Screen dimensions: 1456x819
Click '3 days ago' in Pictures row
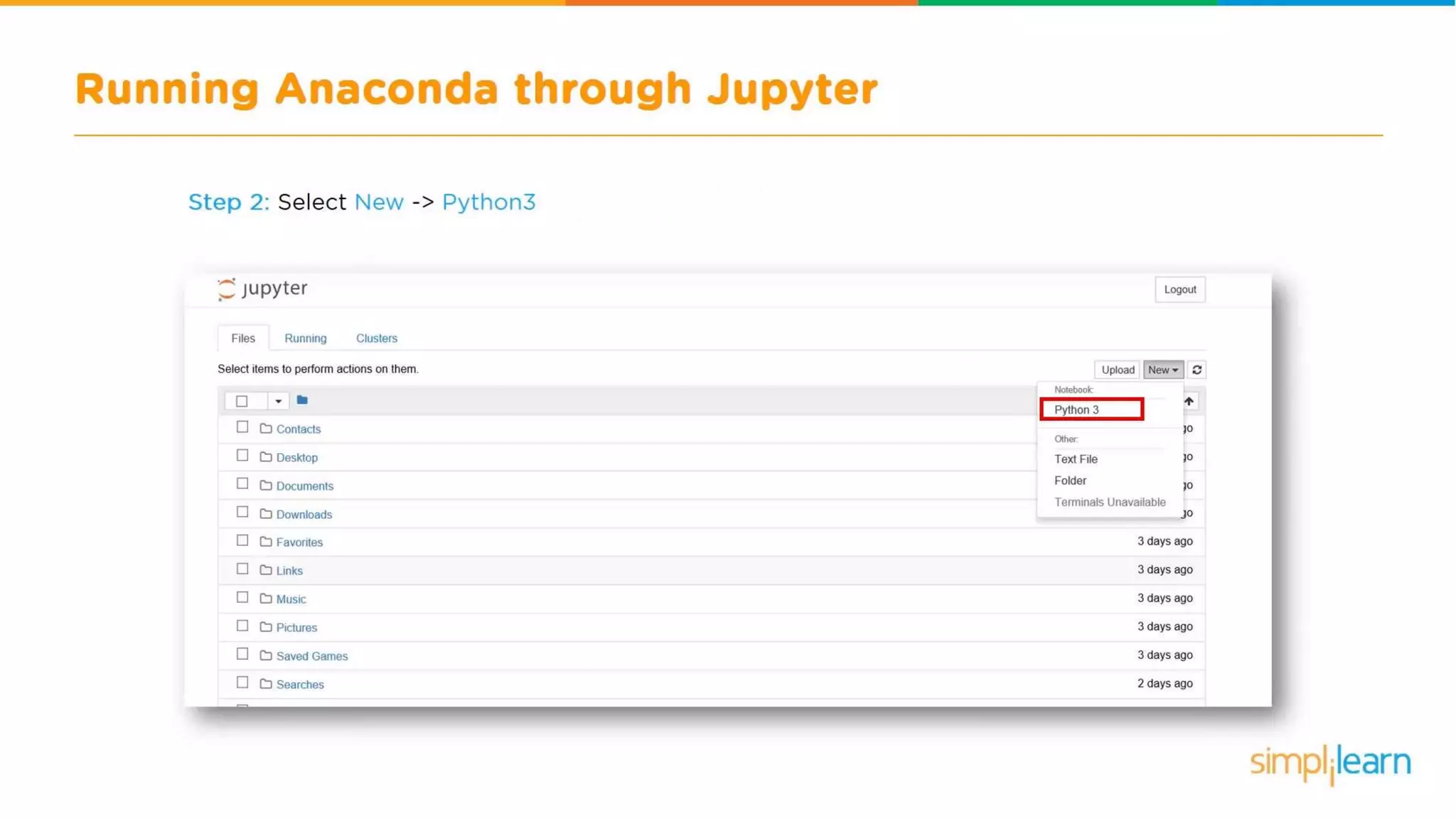tap(1165, 626)
